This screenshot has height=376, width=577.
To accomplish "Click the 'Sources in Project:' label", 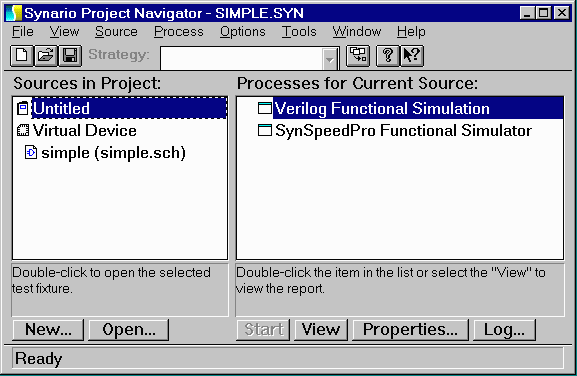I will pyautogui.click(x=87, y=84).
